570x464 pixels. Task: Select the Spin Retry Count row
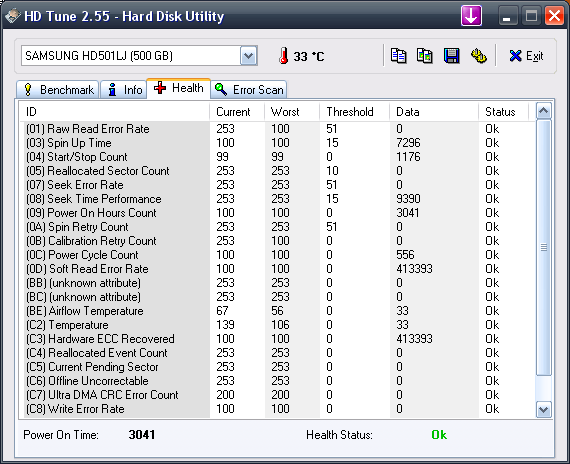pos(277,227)
